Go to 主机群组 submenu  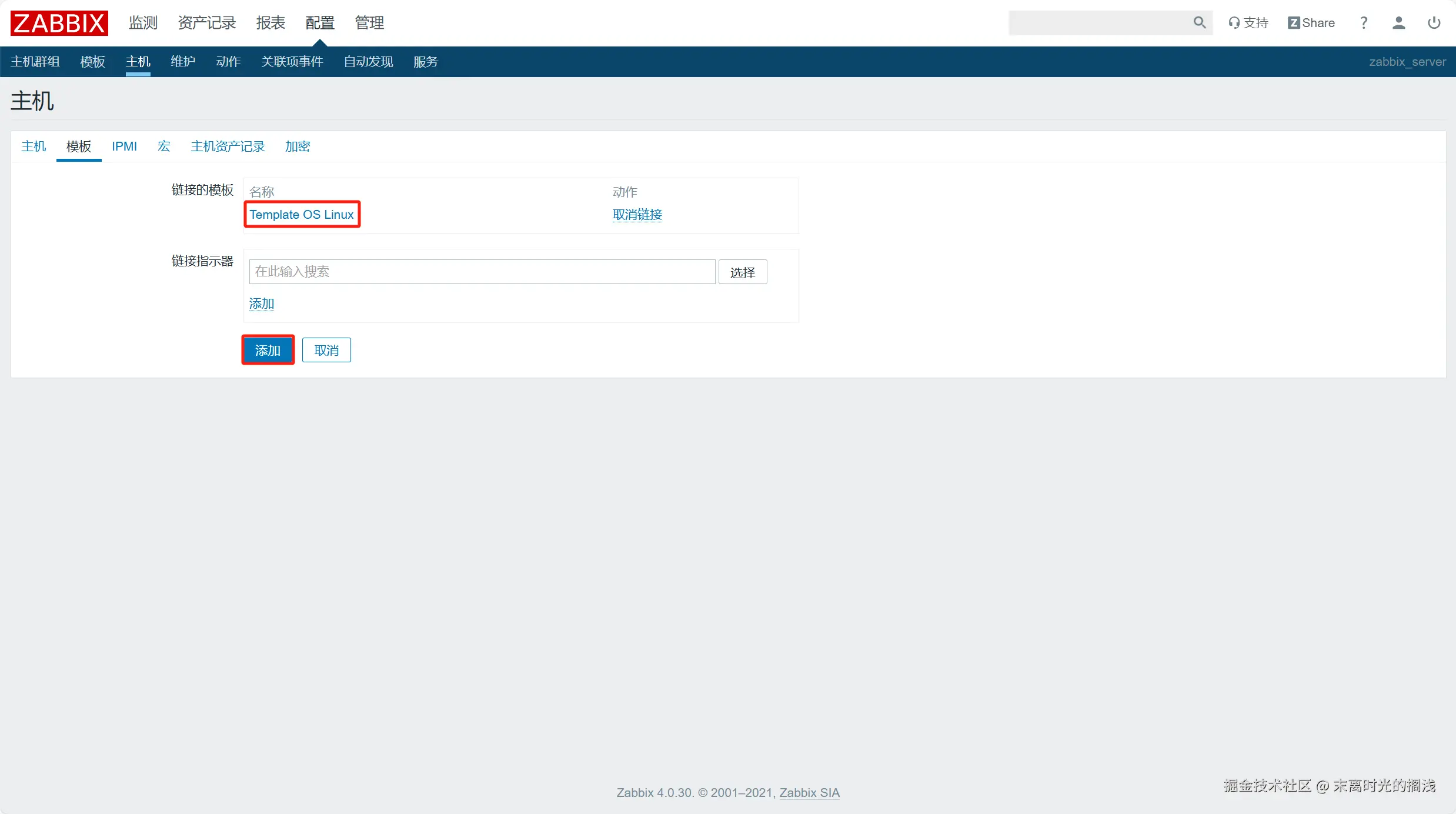click(x=35, y=62)
